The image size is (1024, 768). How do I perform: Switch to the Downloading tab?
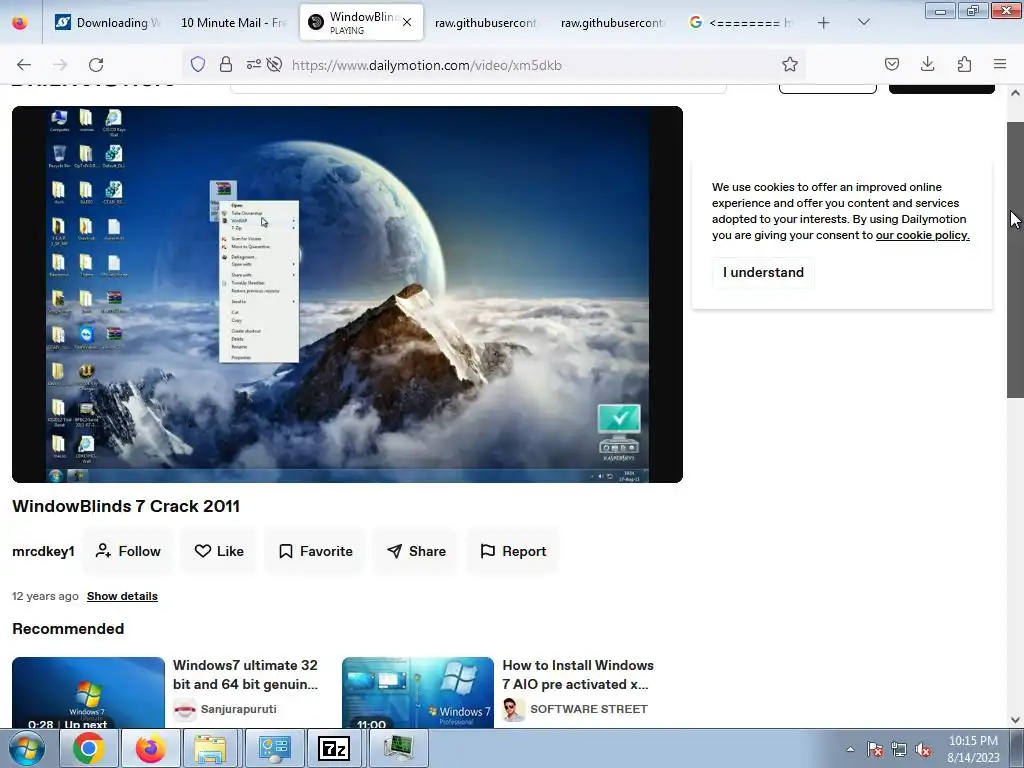coord(108,23)
